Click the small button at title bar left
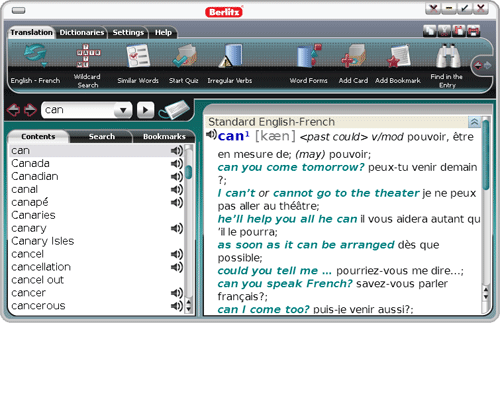 click(18, 11)
